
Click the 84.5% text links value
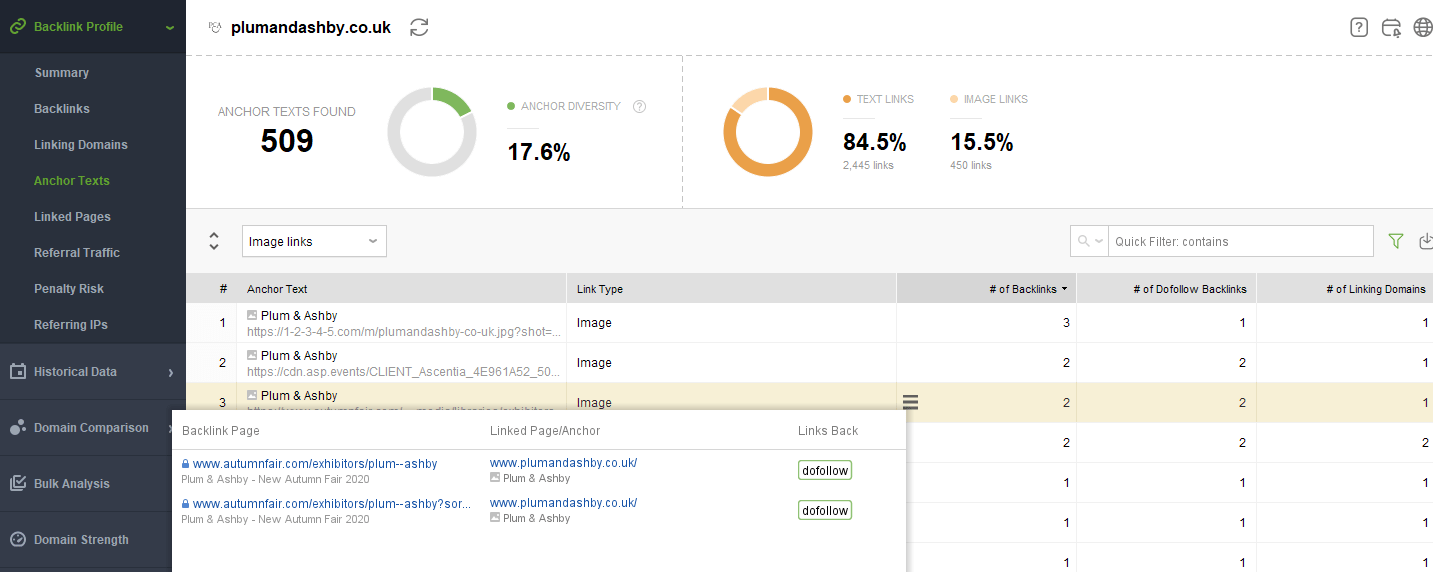click(x=874, y=142)
